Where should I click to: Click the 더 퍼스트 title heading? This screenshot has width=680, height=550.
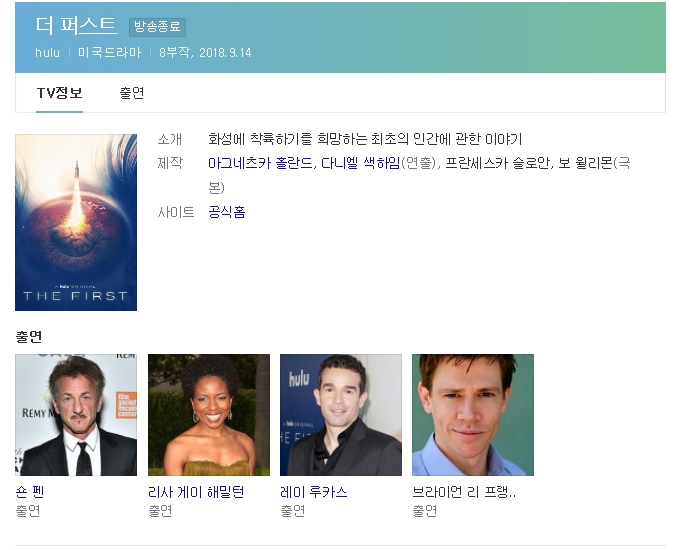pyautogui.click(x=76, y=26)
